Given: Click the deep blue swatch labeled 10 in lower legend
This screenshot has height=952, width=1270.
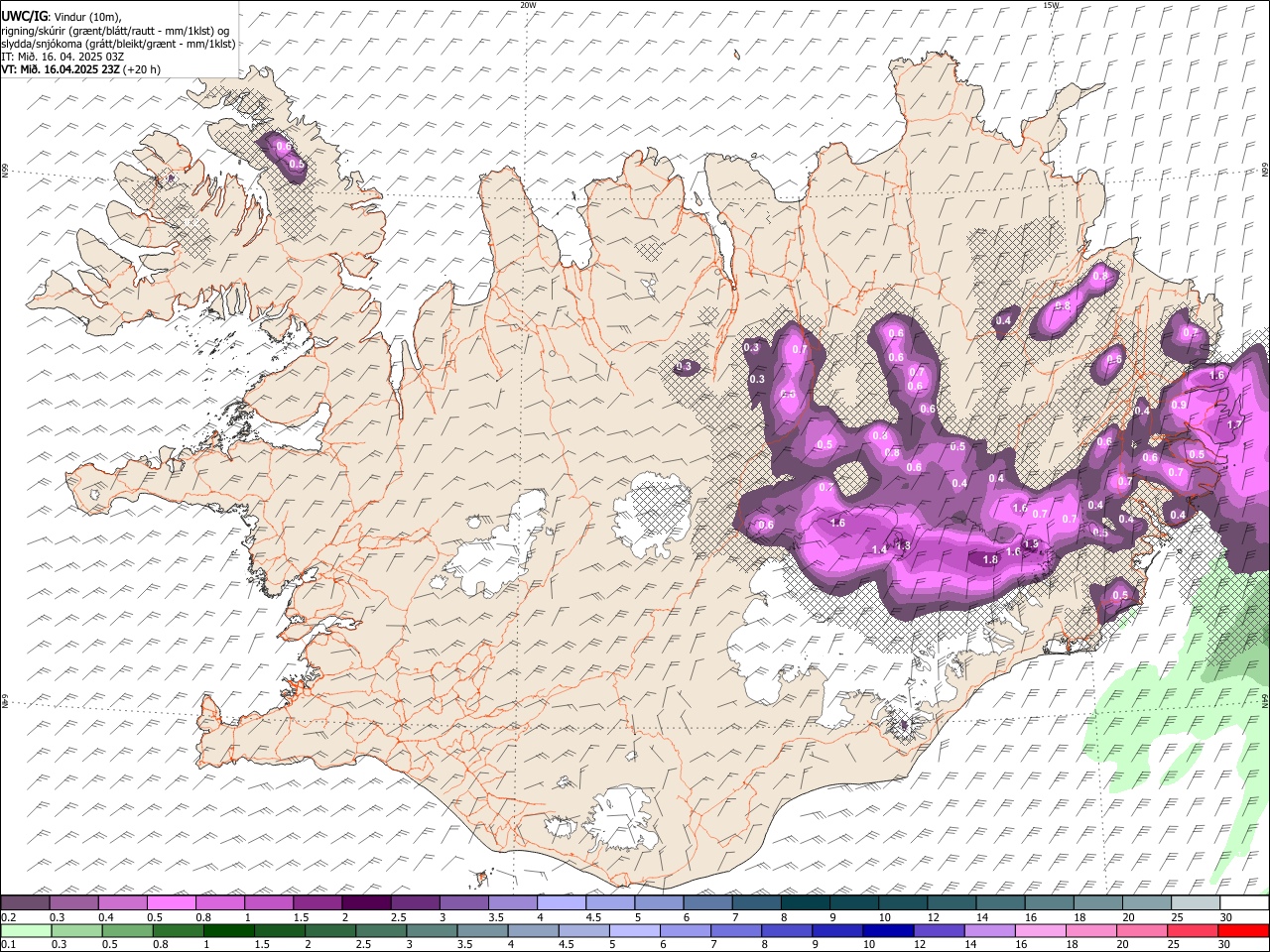Looking at the screenshot, I should coord(887,930).
